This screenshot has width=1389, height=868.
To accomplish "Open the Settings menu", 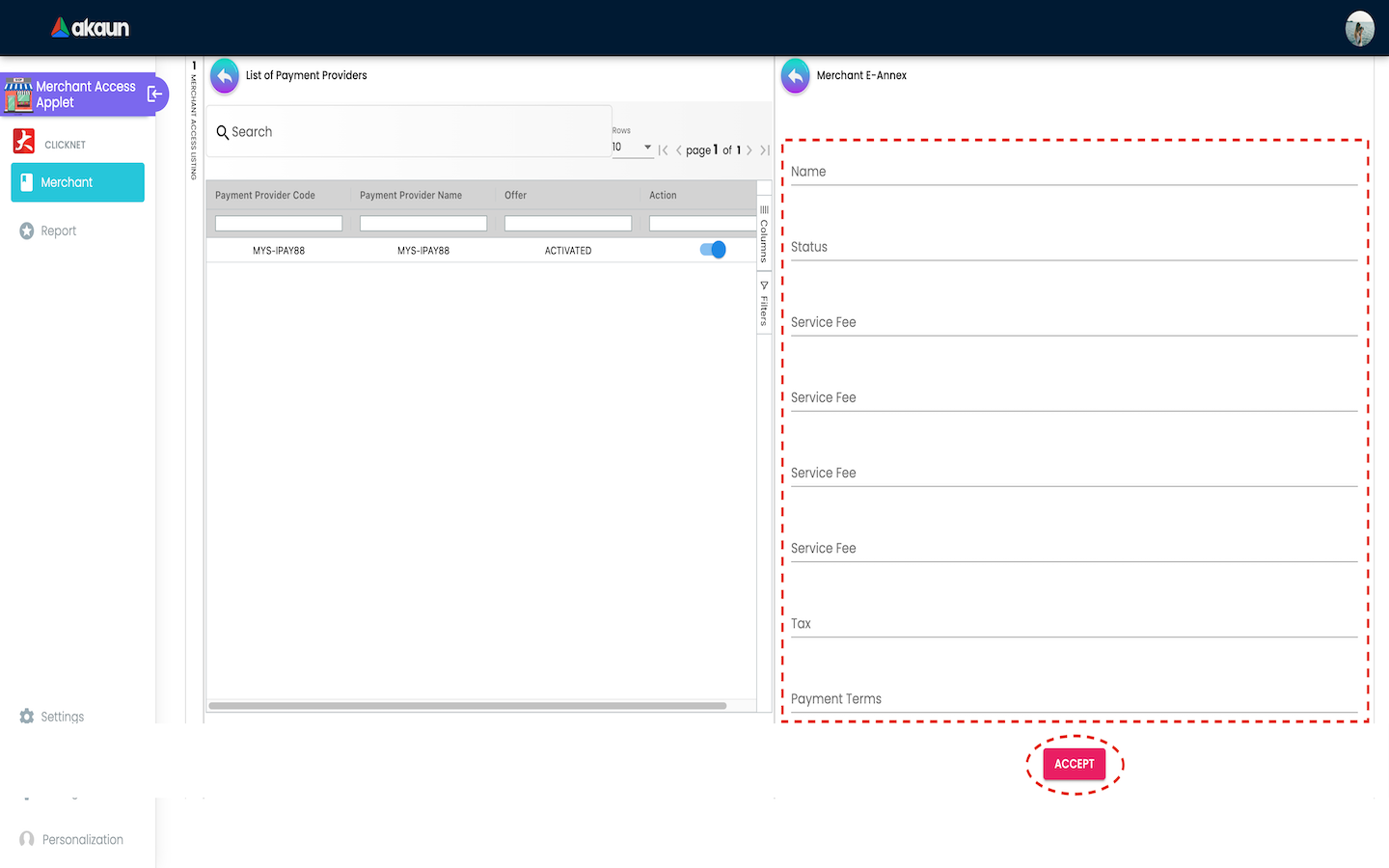I will click(x=52, y=717).
